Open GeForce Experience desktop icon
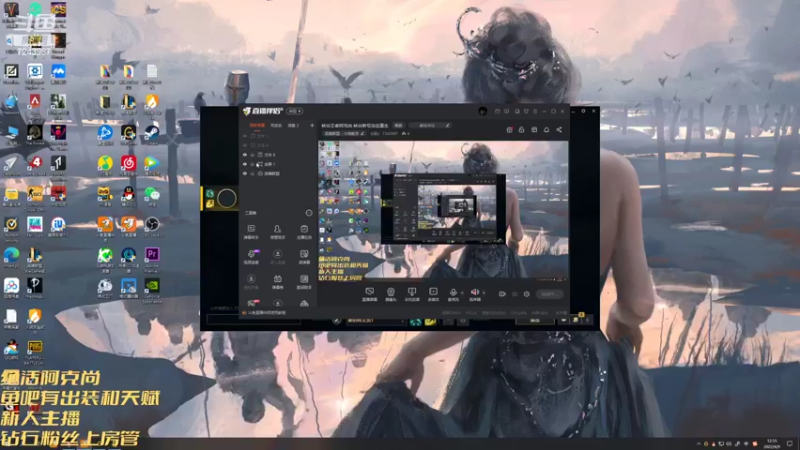800x450 pixels. tap(152, 286)
